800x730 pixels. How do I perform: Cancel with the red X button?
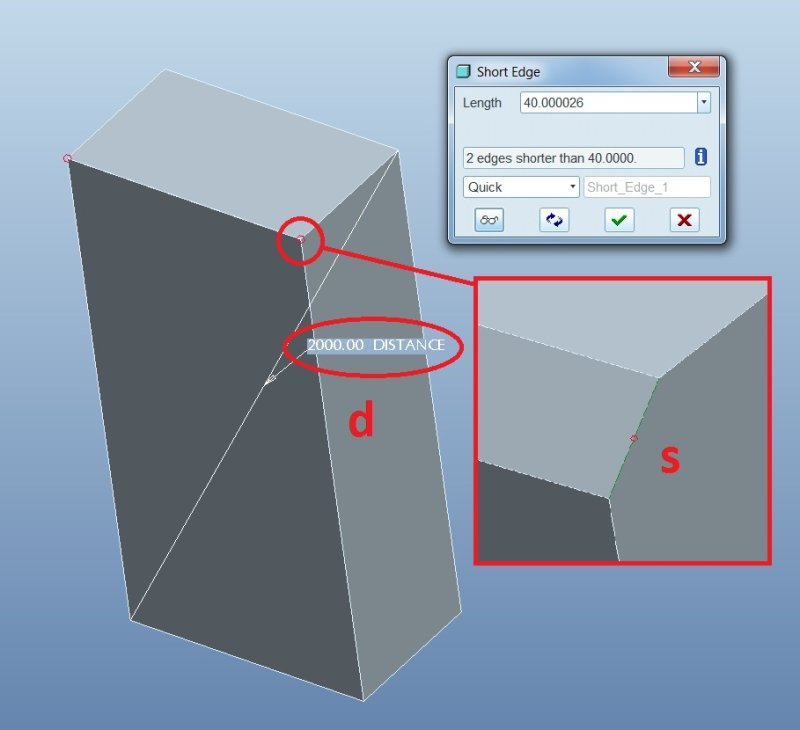click(x=684, y=220)
